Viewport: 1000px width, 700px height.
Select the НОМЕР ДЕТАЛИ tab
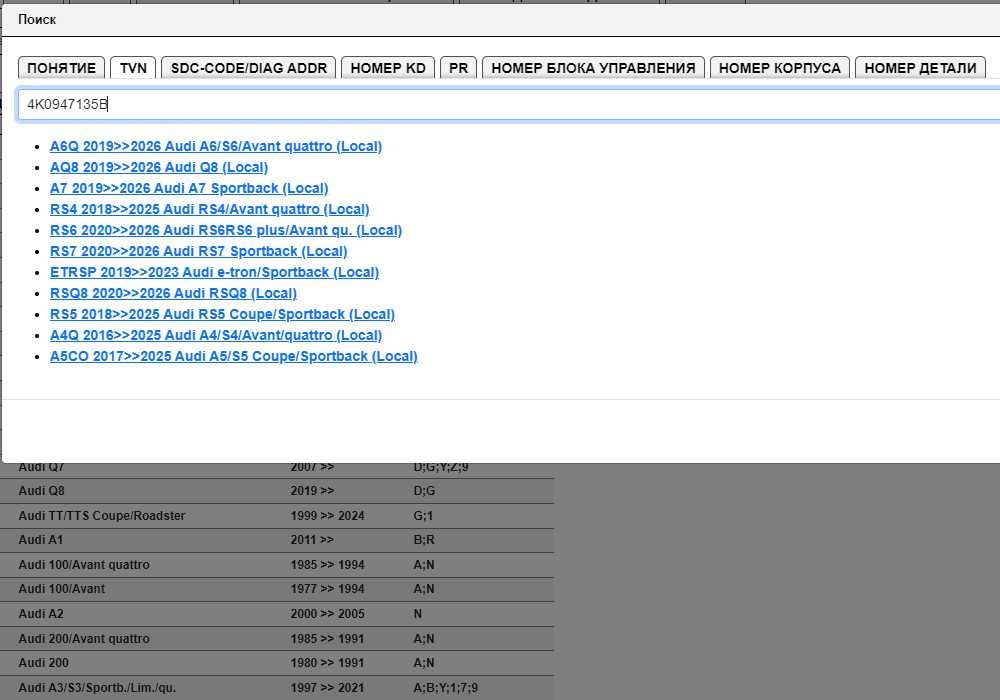920,68
